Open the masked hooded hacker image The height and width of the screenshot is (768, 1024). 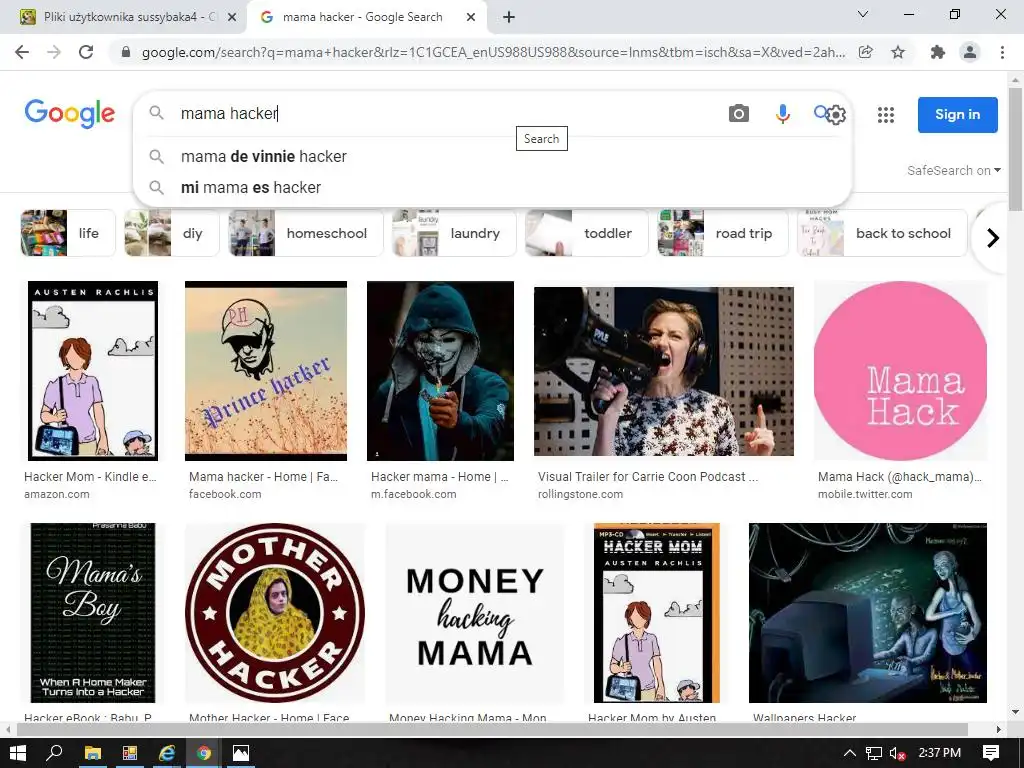440,371
